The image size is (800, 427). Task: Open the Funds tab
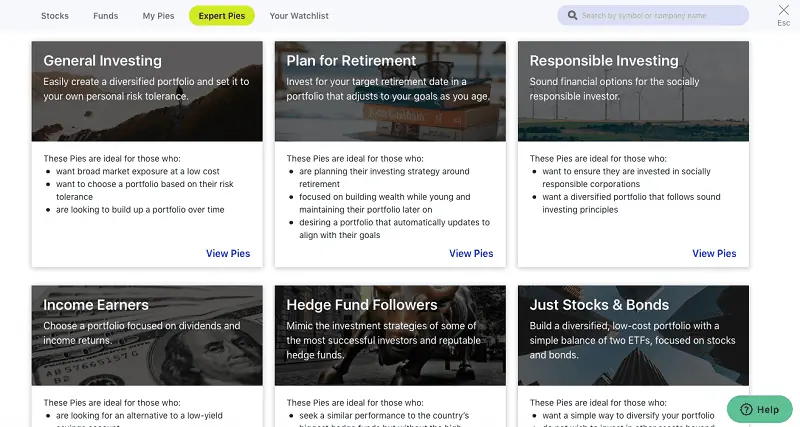coord(105,16)
